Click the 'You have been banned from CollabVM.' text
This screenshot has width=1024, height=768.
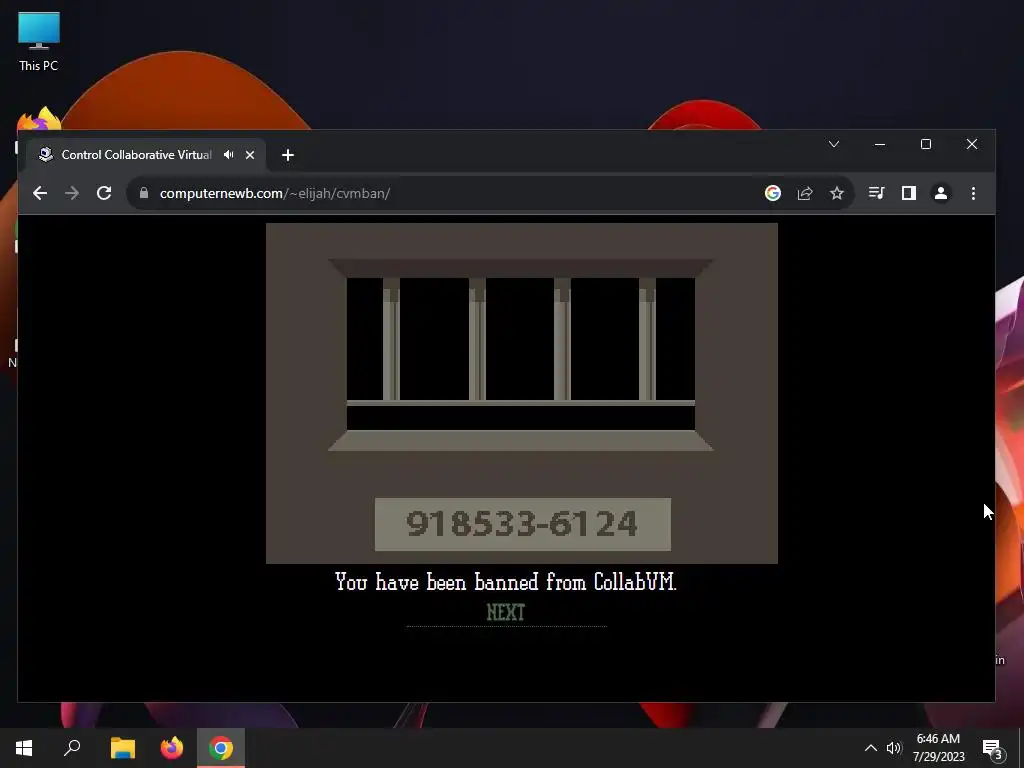[x=505, y=581]
